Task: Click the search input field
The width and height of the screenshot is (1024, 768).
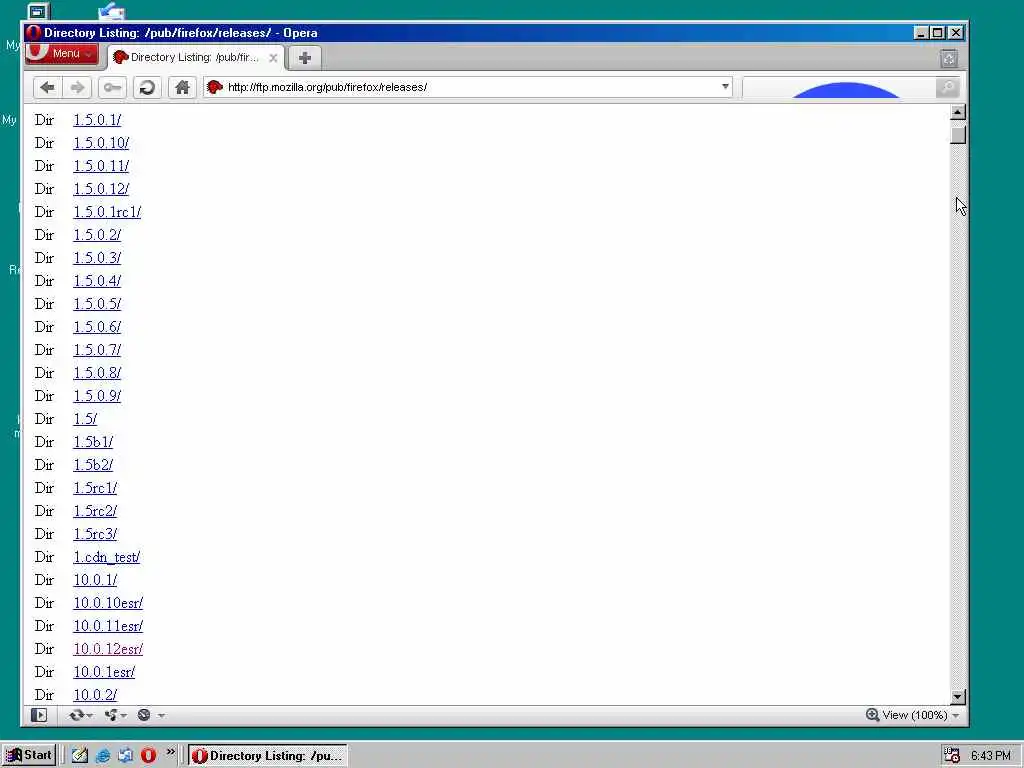Action: pyautogui.click(x=839, y=87)
